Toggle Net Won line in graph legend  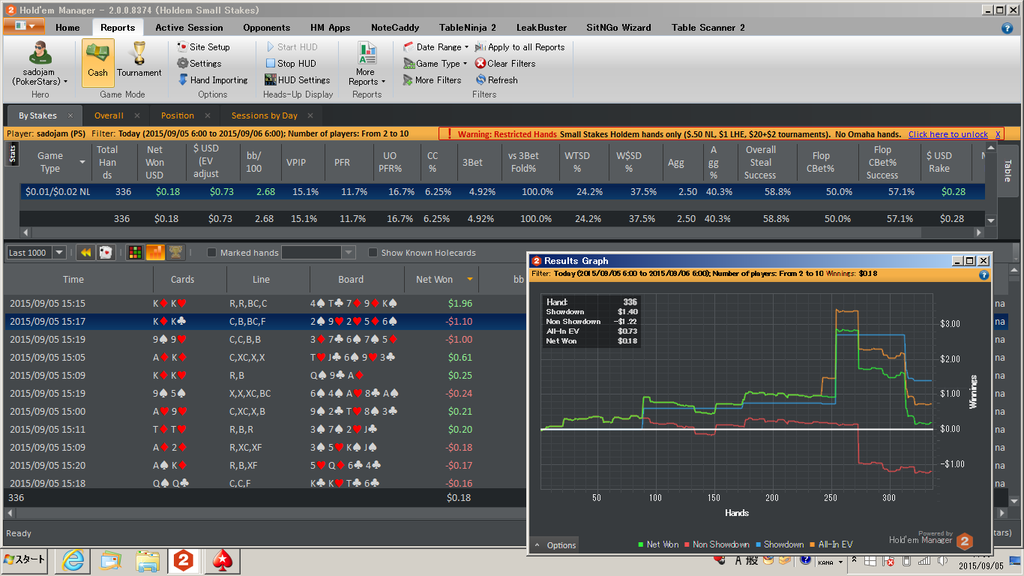(658, 545)
